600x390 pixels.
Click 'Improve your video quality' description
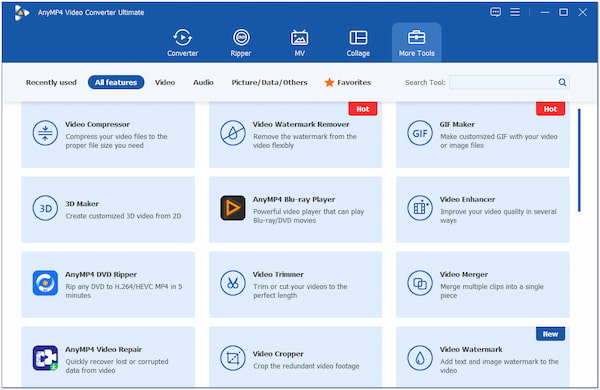point(498,216)
